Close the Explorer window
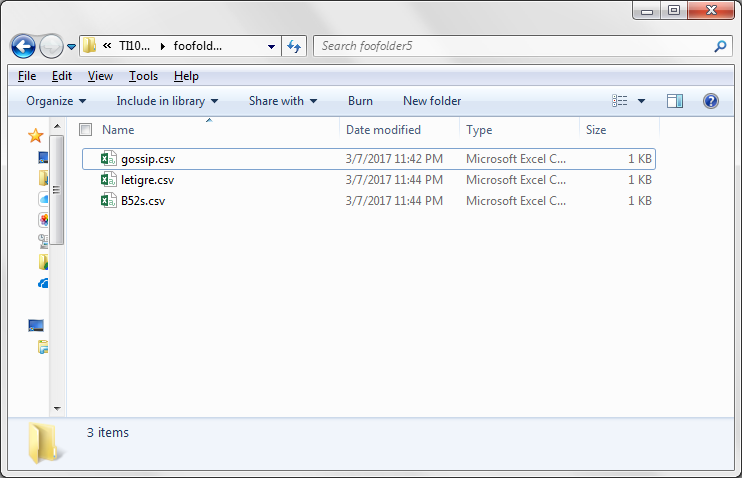This screenshot has width=742, height=478. (x=711, y=10)
